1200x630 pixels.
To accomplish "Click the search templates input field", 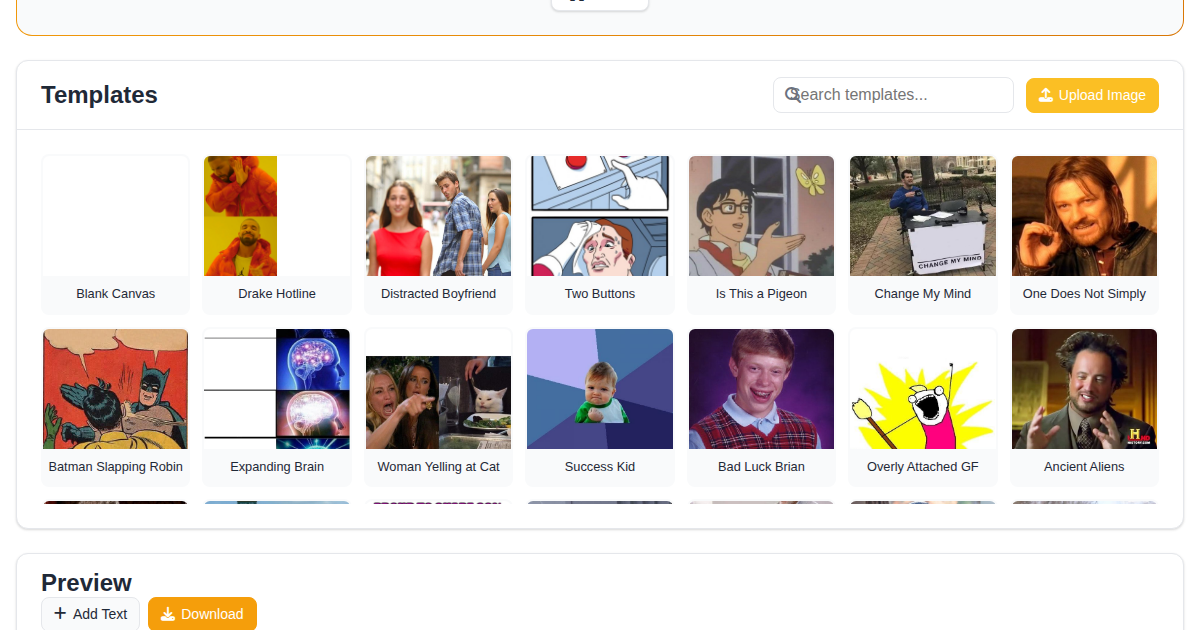I will point(893,94).
